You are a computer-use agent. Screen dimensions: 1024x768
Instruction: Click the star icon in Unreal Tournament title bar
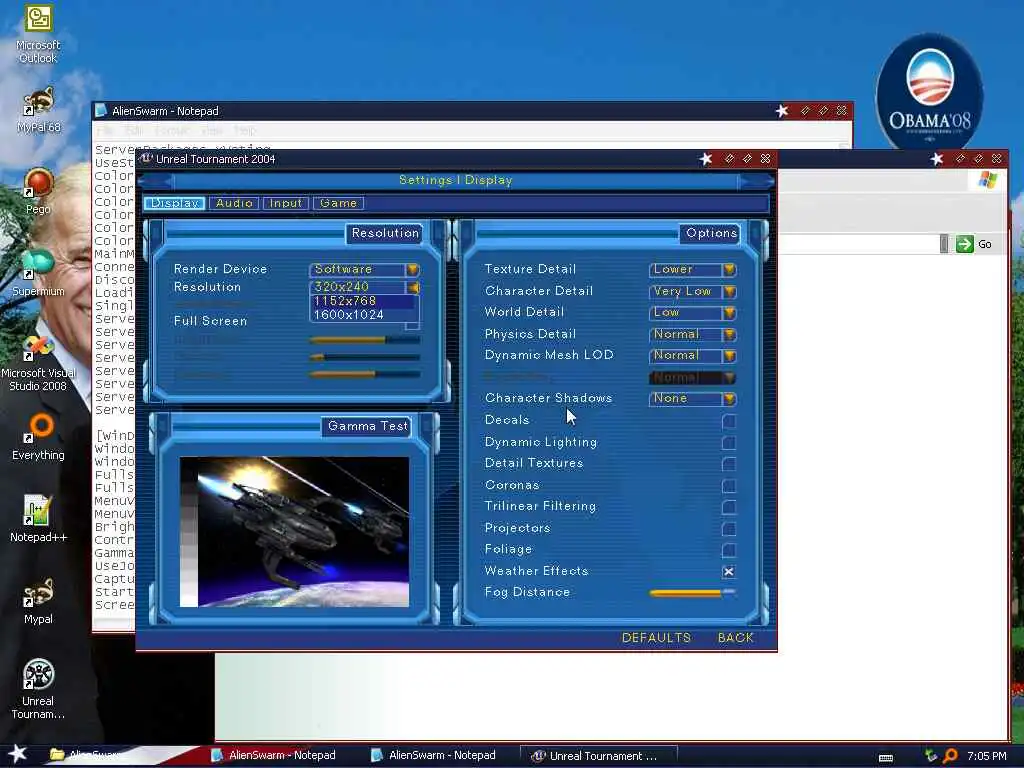pos(705,159)
